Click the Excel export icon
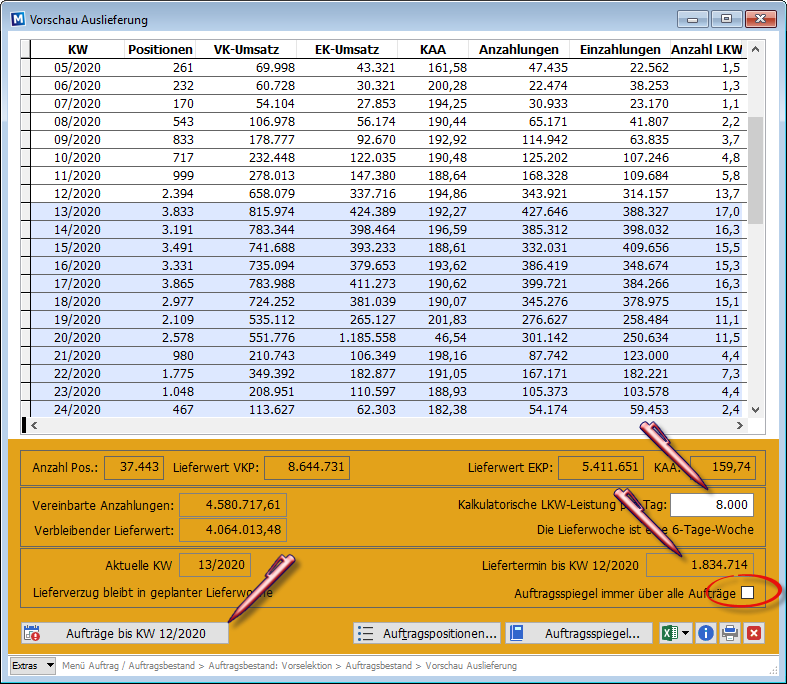This screenshot has height=684, width=787. pyautogui.click(x=670, y=633)
